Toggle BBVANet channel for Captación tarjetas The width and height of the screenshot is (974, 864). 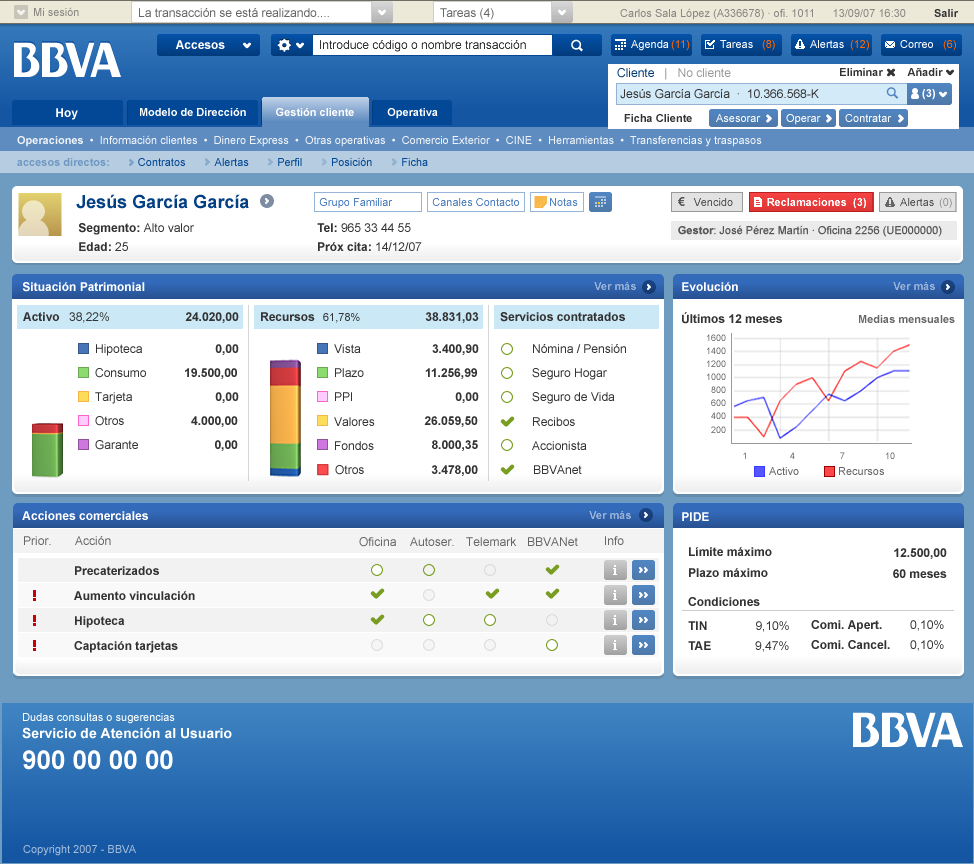coord(552,645)
